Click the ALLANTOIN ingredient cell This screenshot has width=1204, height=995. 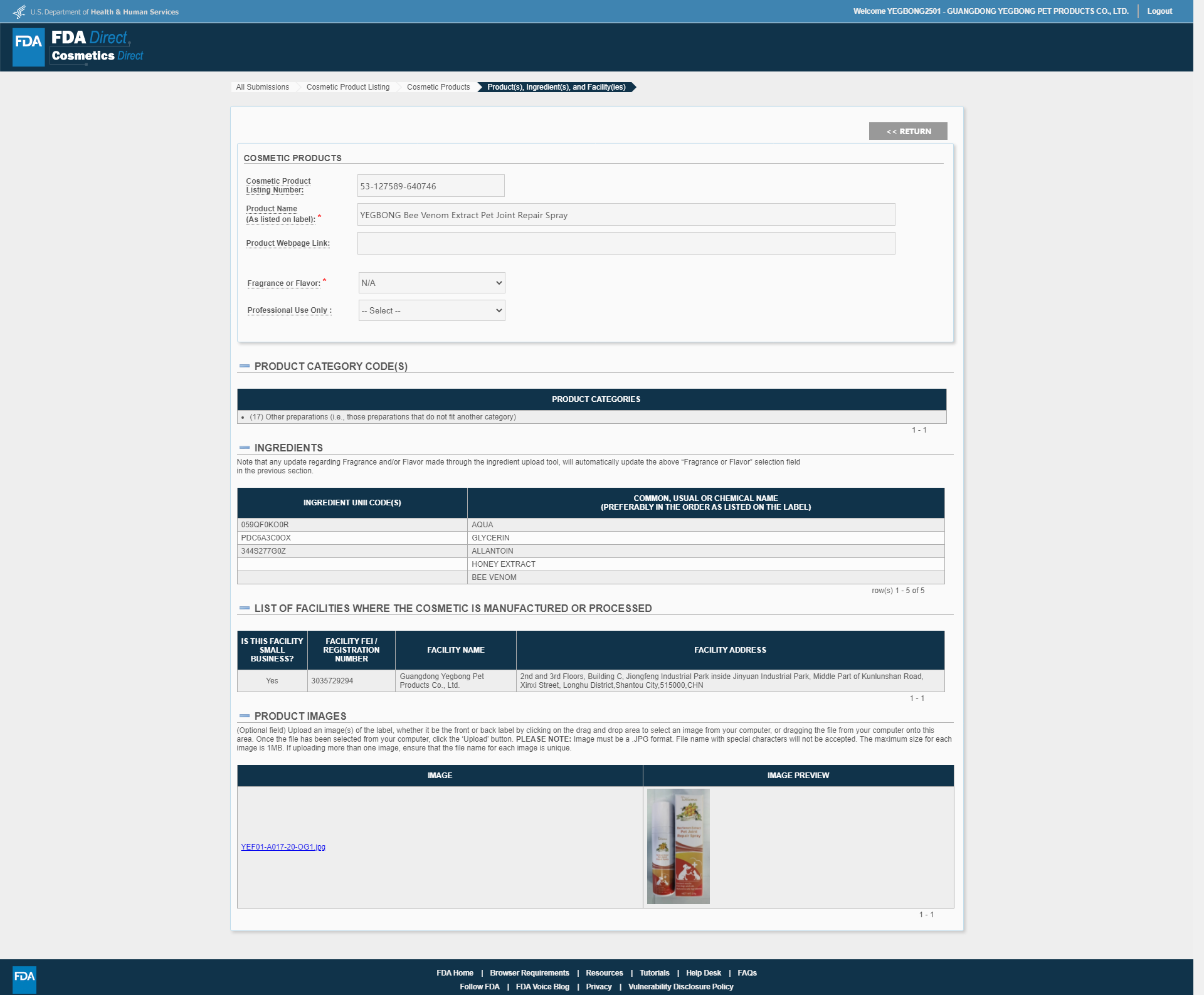pos(705,551)
